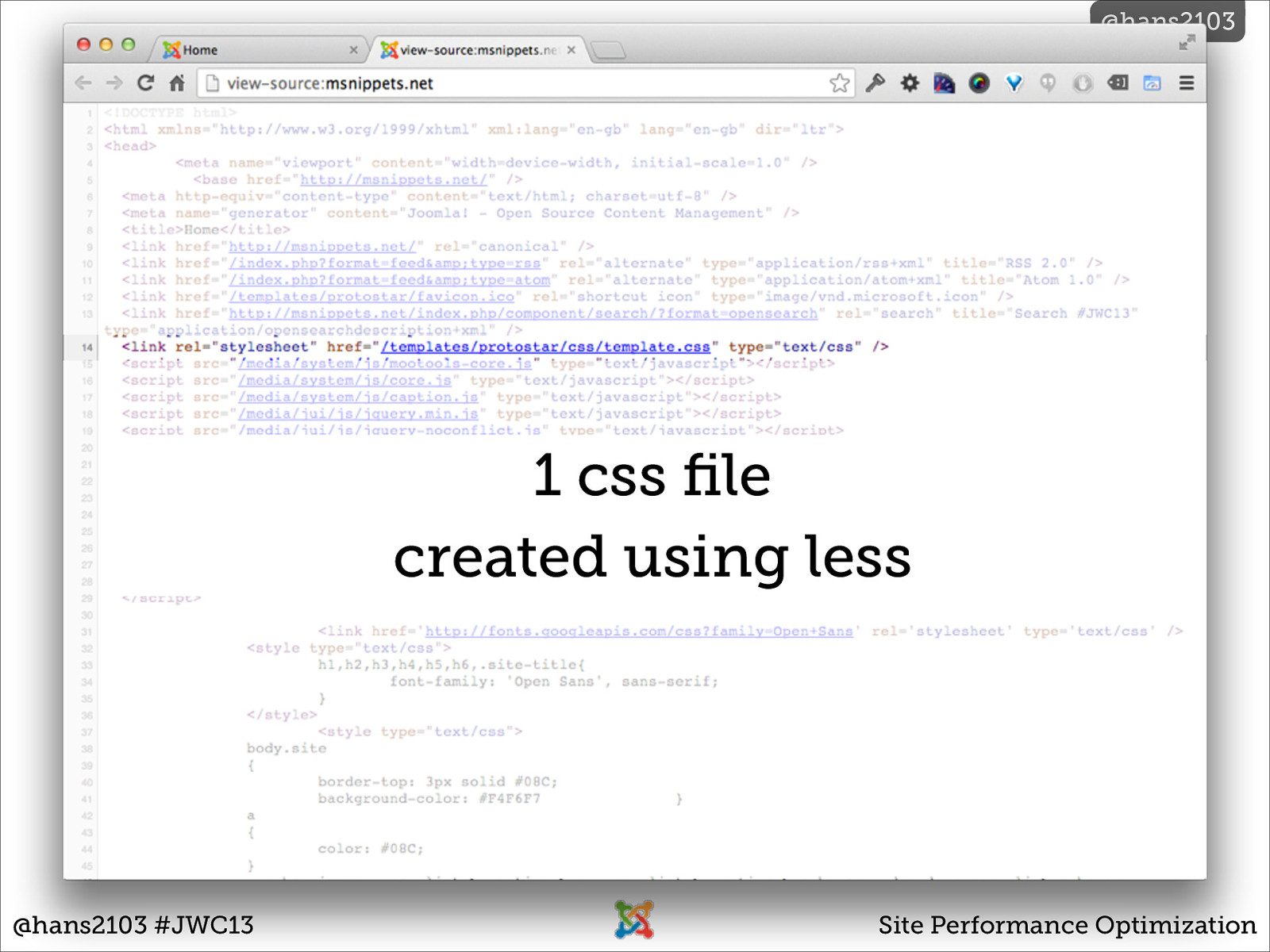Click the 'body.site' source text
The height and width of the screenshot is (952, 1270).
pyautogui.click(x=287, y=748)
